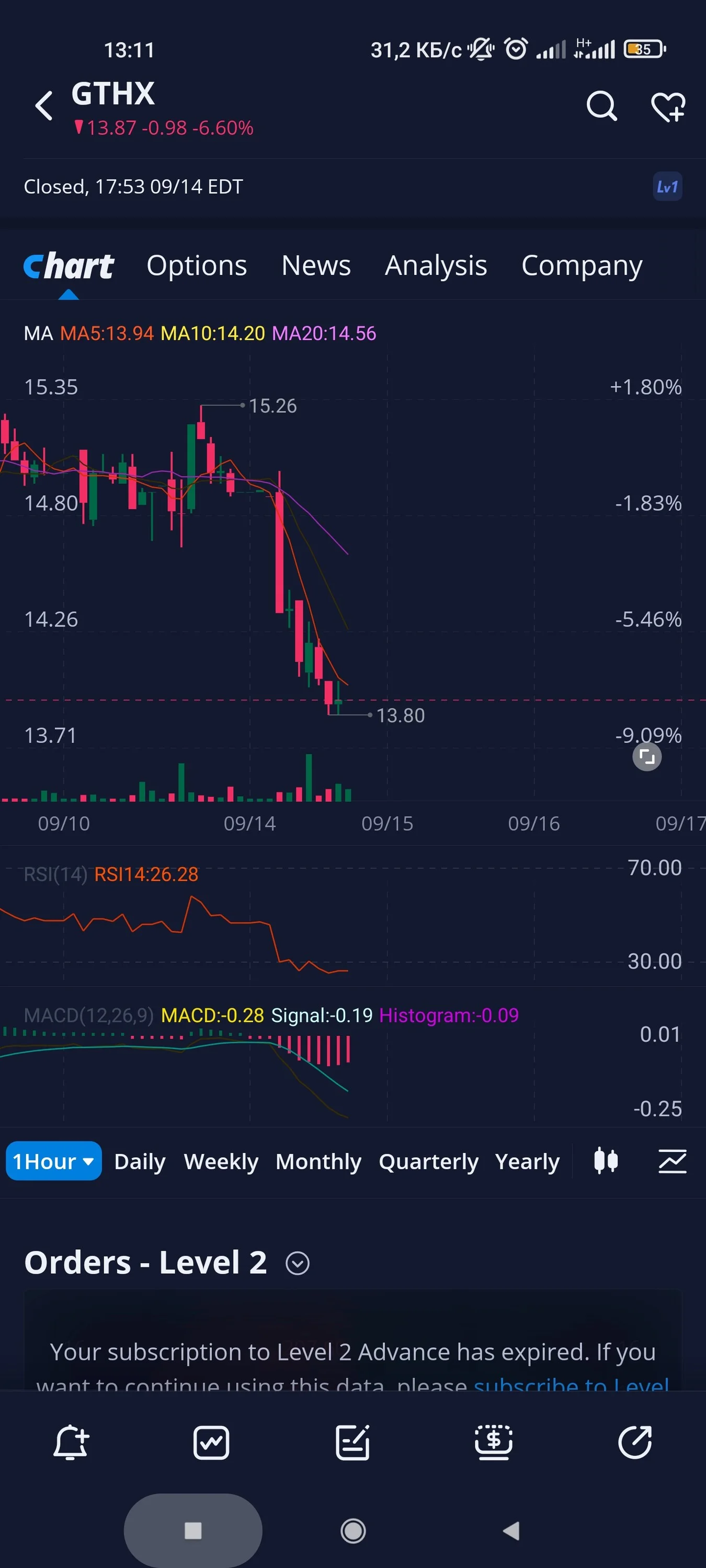
Task: Open the trade dollar icon
Action: pos(493,1443)
